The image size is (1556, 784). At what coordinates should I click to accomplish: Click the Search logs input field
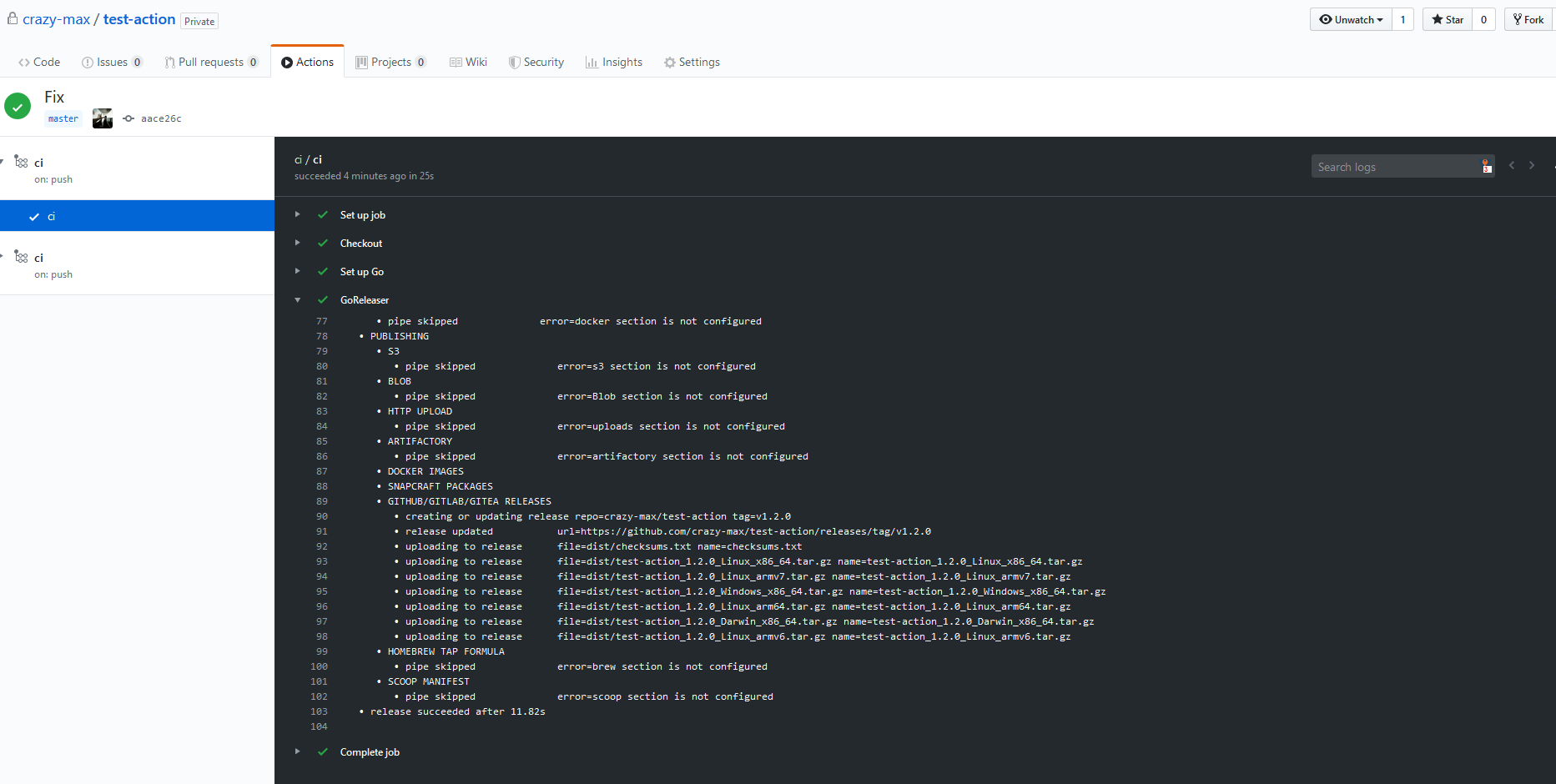(x=1385, y=166)
